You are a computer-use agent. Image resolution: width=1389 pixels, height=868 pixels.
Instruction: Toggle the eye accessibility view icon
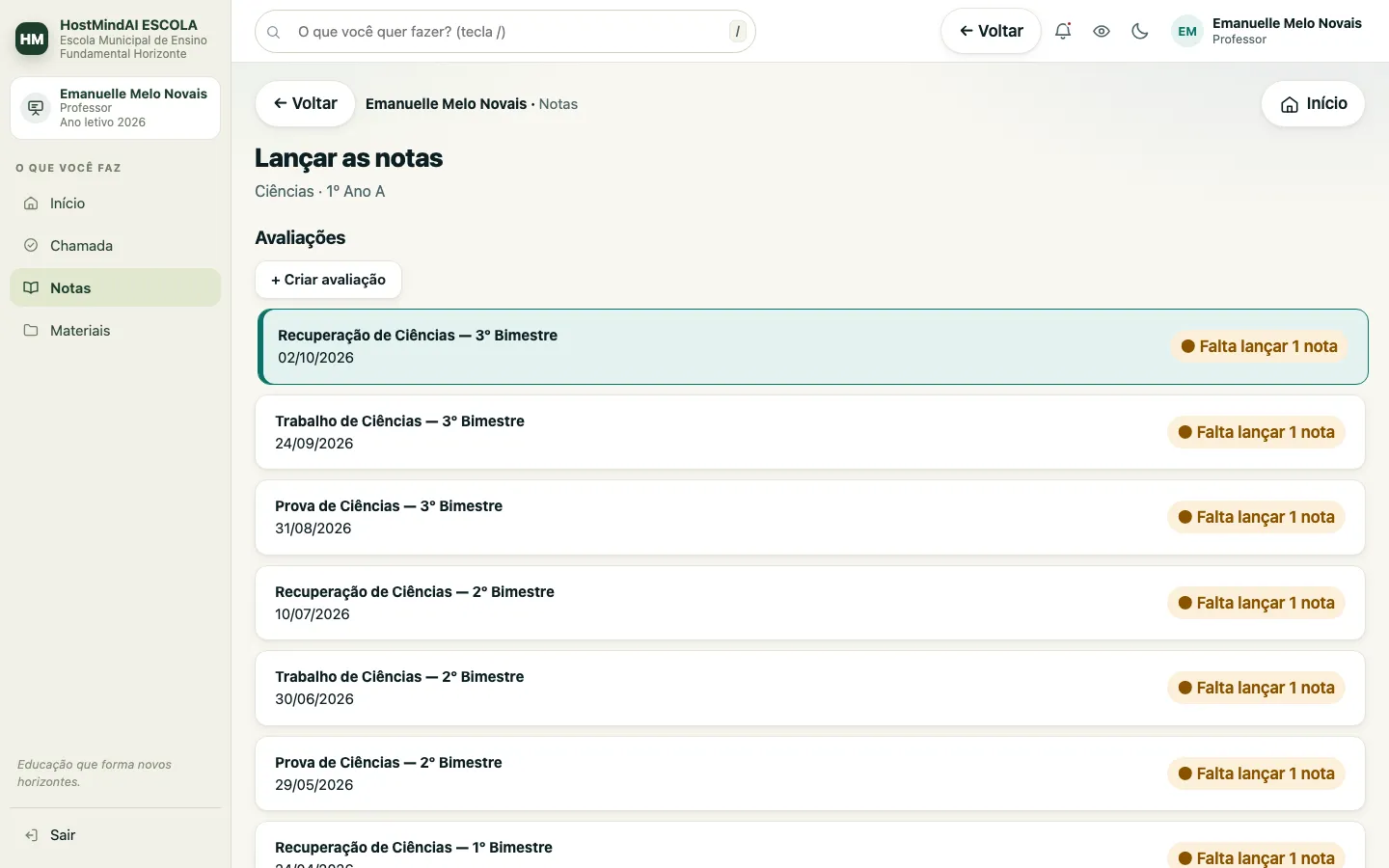point(1102,31)
